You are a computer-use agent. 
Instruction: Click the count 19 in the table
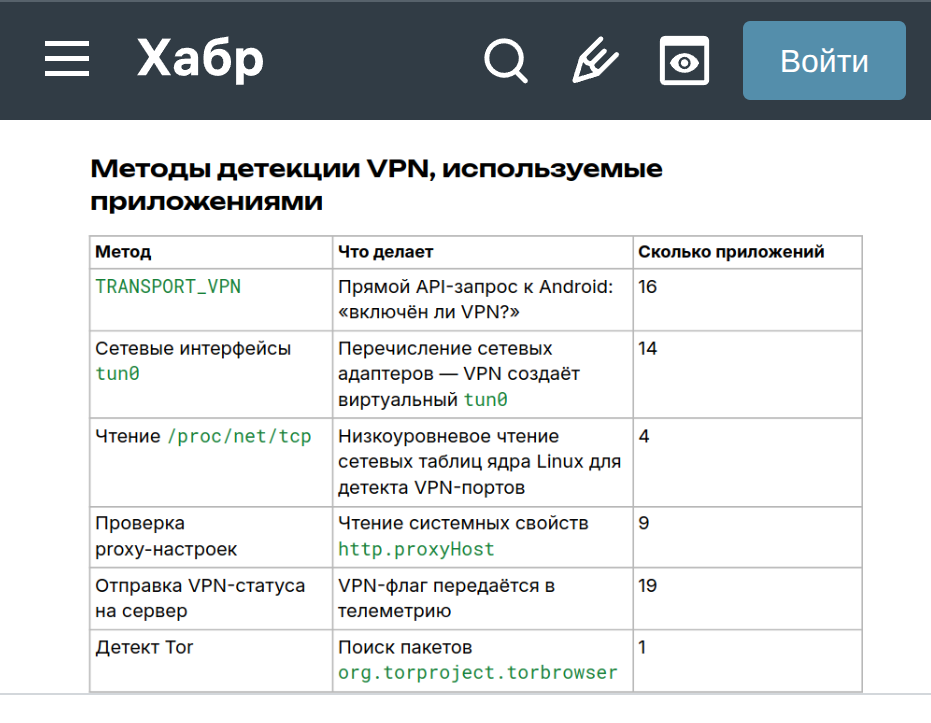(x=648, y=586)
